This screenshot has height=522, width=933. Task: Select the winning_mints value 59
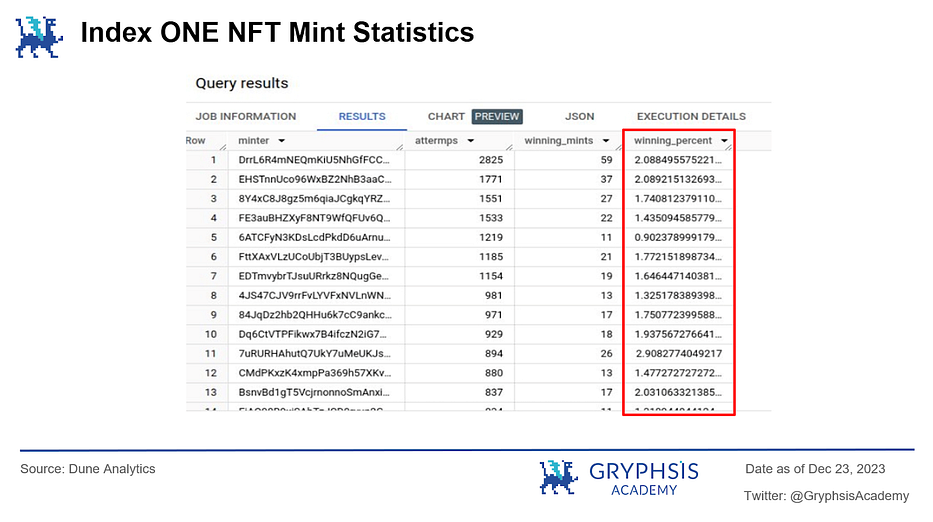click(x=604, y=160)
